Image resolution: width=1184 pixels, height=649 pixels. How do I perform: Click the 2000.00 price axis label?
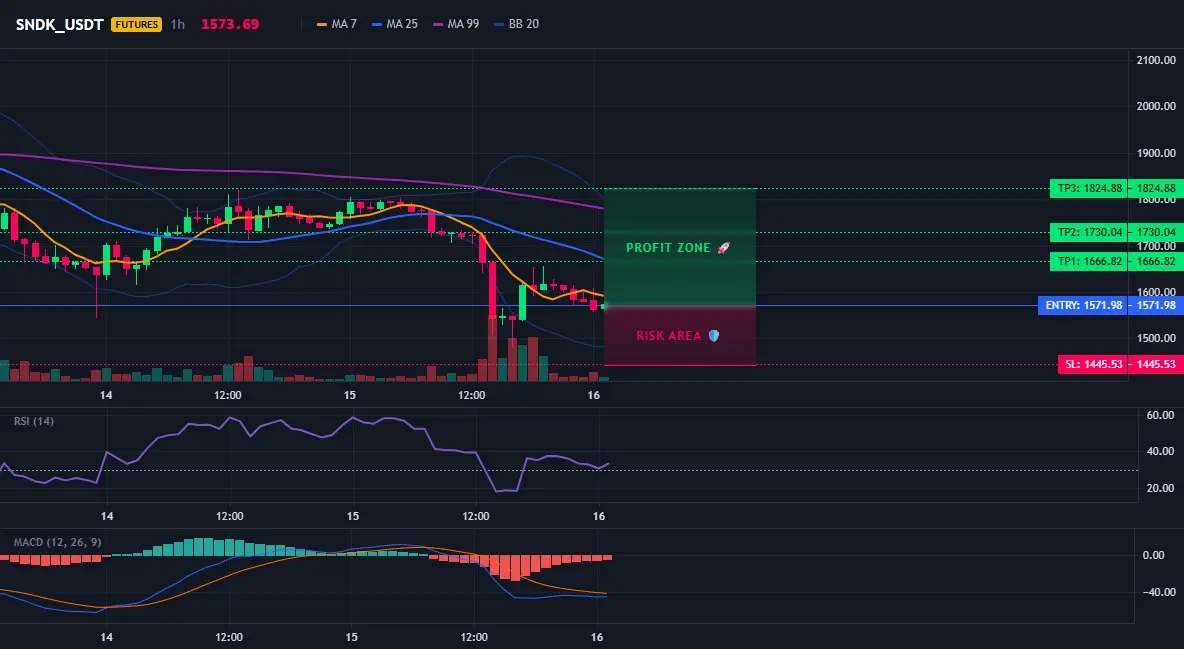coord(1156,107)
